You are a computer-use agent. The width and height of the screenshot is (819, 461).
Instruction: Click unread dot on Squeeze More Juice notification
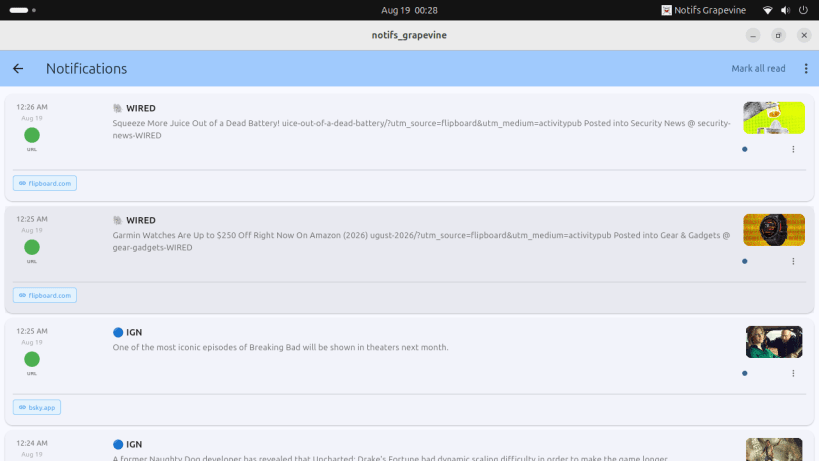point(745,149)
